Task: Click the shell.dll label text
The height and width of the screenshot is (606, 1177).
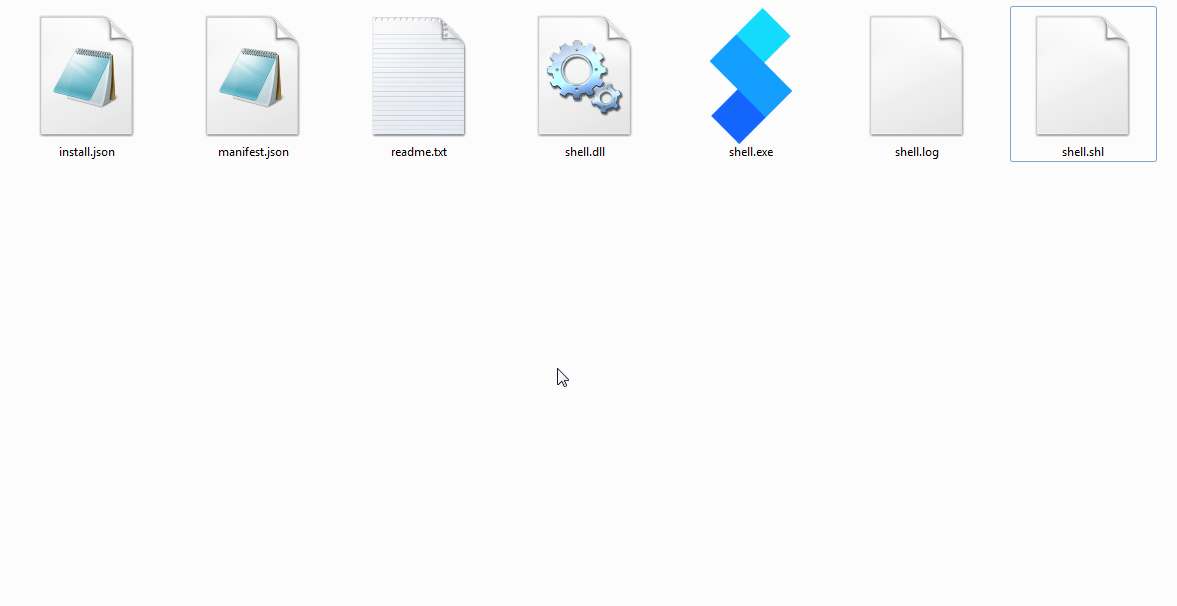Action: point(584,152)
